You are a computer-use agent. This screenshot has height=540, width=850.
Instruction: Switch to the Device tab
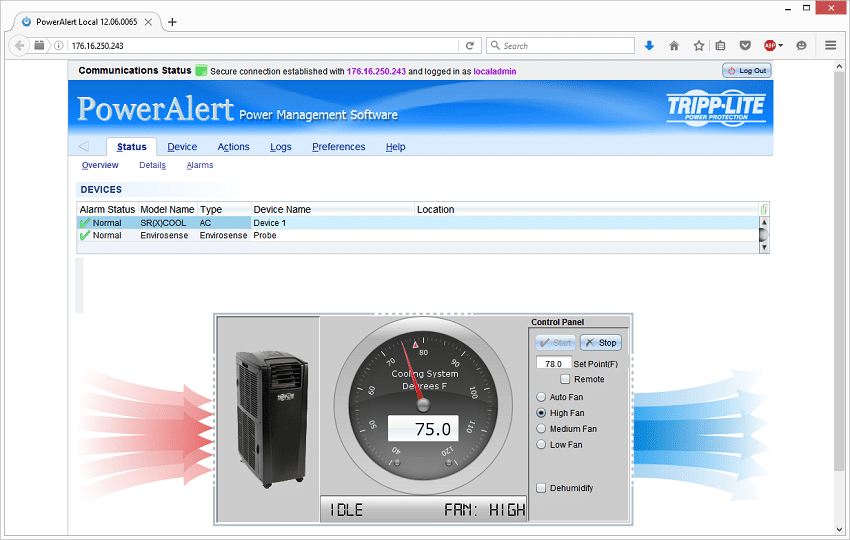click(182, 147)
